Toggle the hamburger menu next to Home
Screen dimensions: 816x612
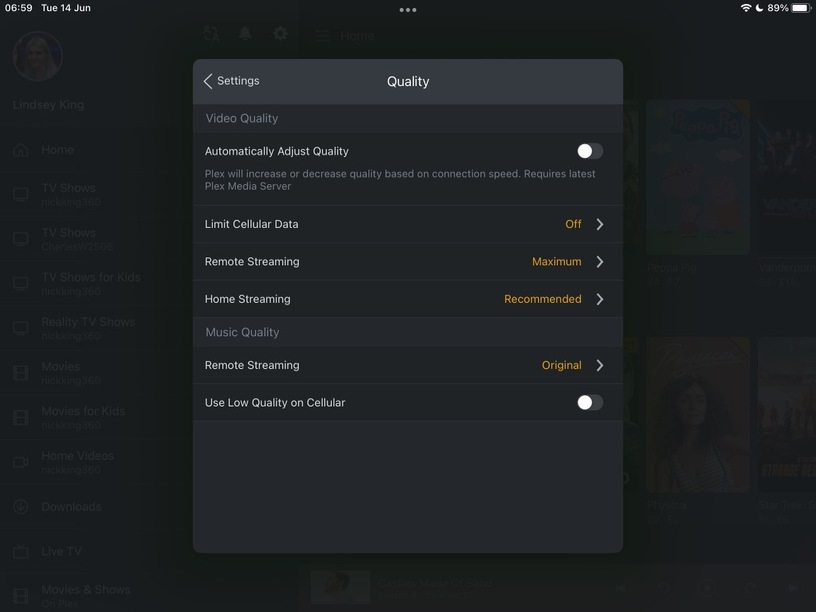click(322, 36)
